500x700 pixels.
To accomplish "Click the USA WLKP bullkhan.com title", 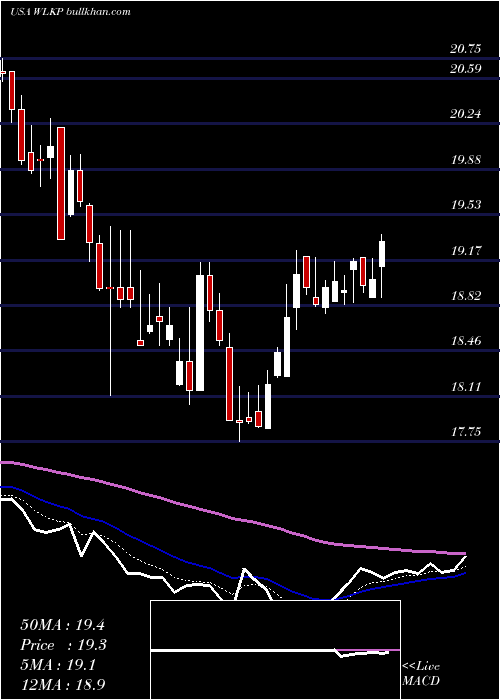I will (71, 12).
